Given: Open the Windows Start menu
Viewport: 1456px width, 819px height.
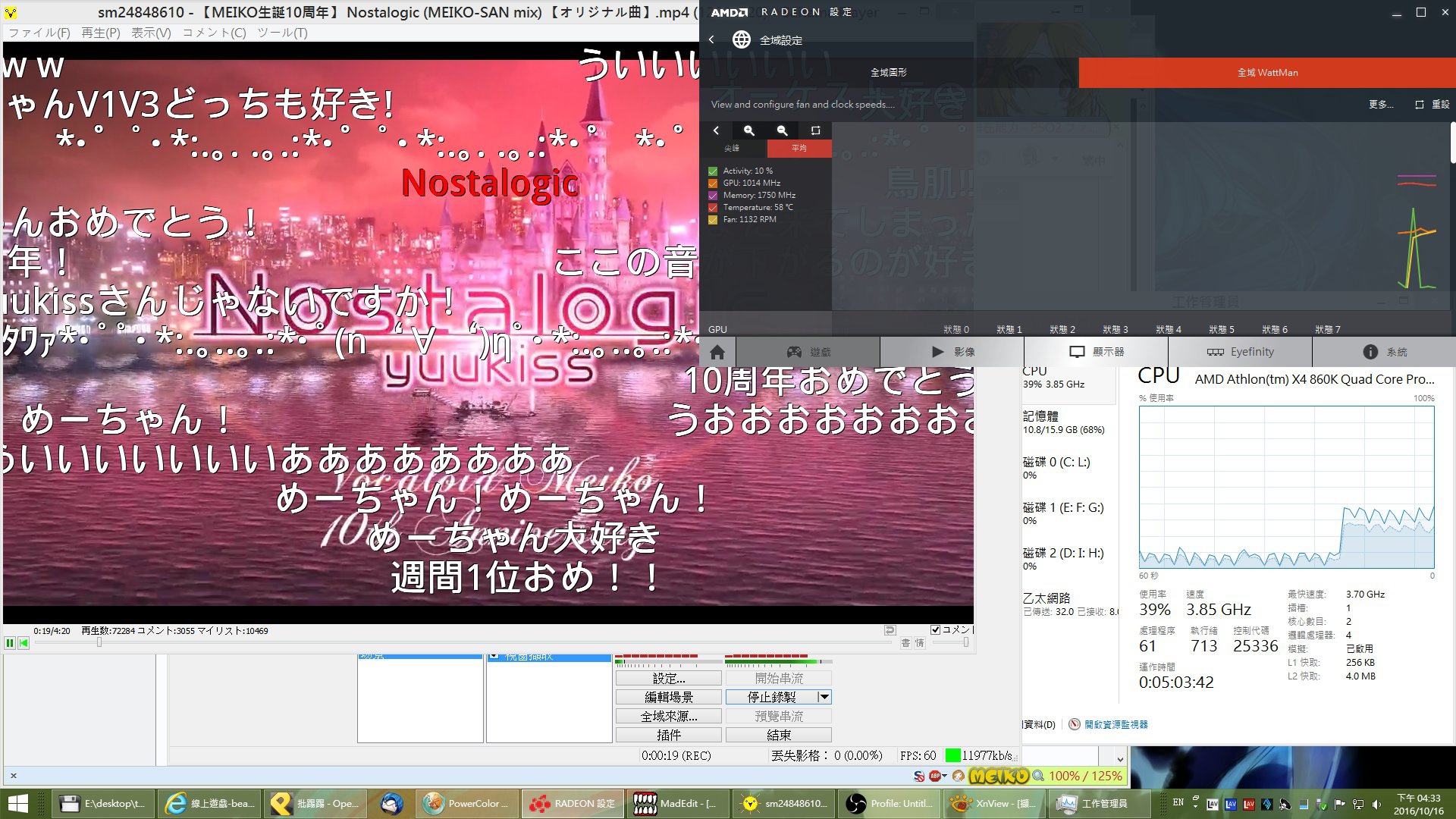Looking at the screenshot, I should [x=17, y=804].
